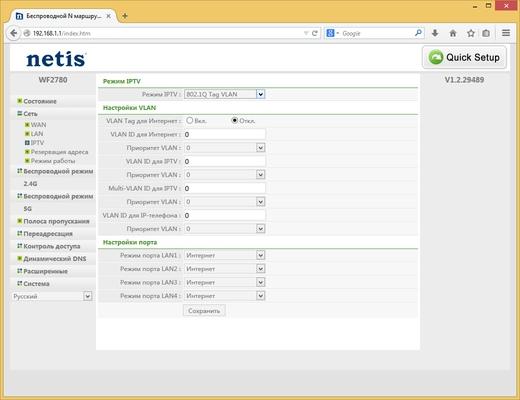520x400 pixels.
Task: Enable VLAN Tag для Интернет with Вкл. radio
Action: [190, 120]
